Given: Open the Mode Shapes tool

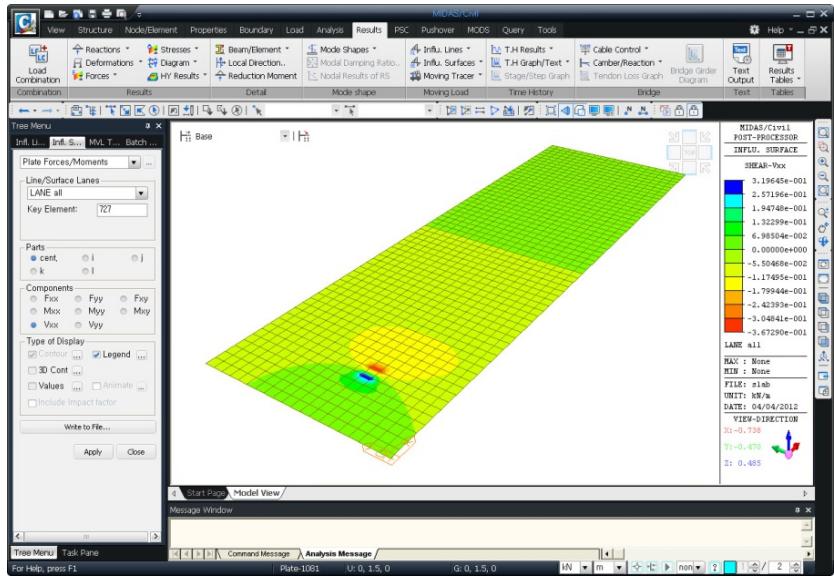Looking at the screenshot, I should click(x=342, y=49).
